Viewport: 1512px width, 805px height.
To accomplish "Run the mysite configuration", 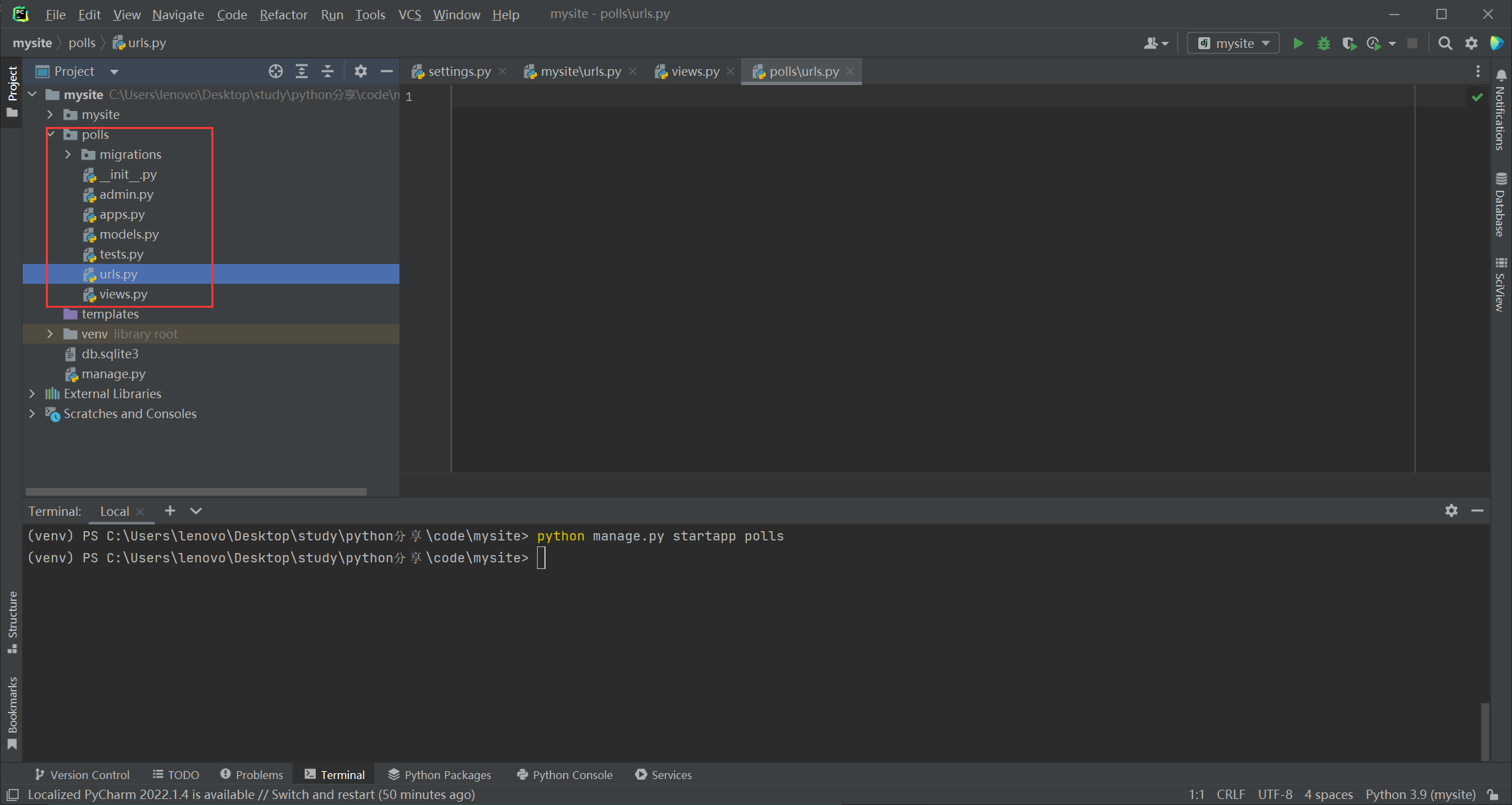I will [x=1298, y=43].
